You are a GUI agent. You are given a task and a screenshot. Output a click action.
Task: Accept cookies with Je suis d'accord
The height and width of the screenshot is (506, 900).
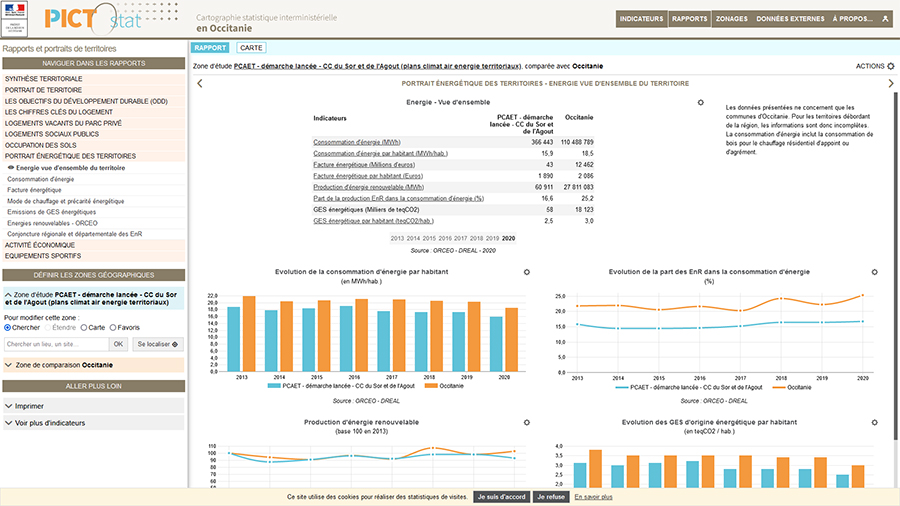coord(500,497)
